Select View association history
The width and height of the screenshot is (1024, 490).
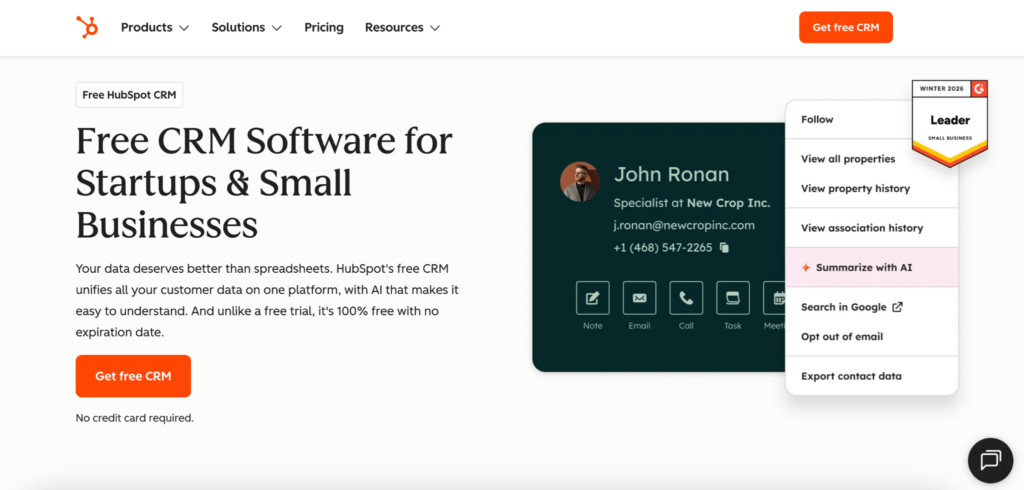[x=861, y=228]
